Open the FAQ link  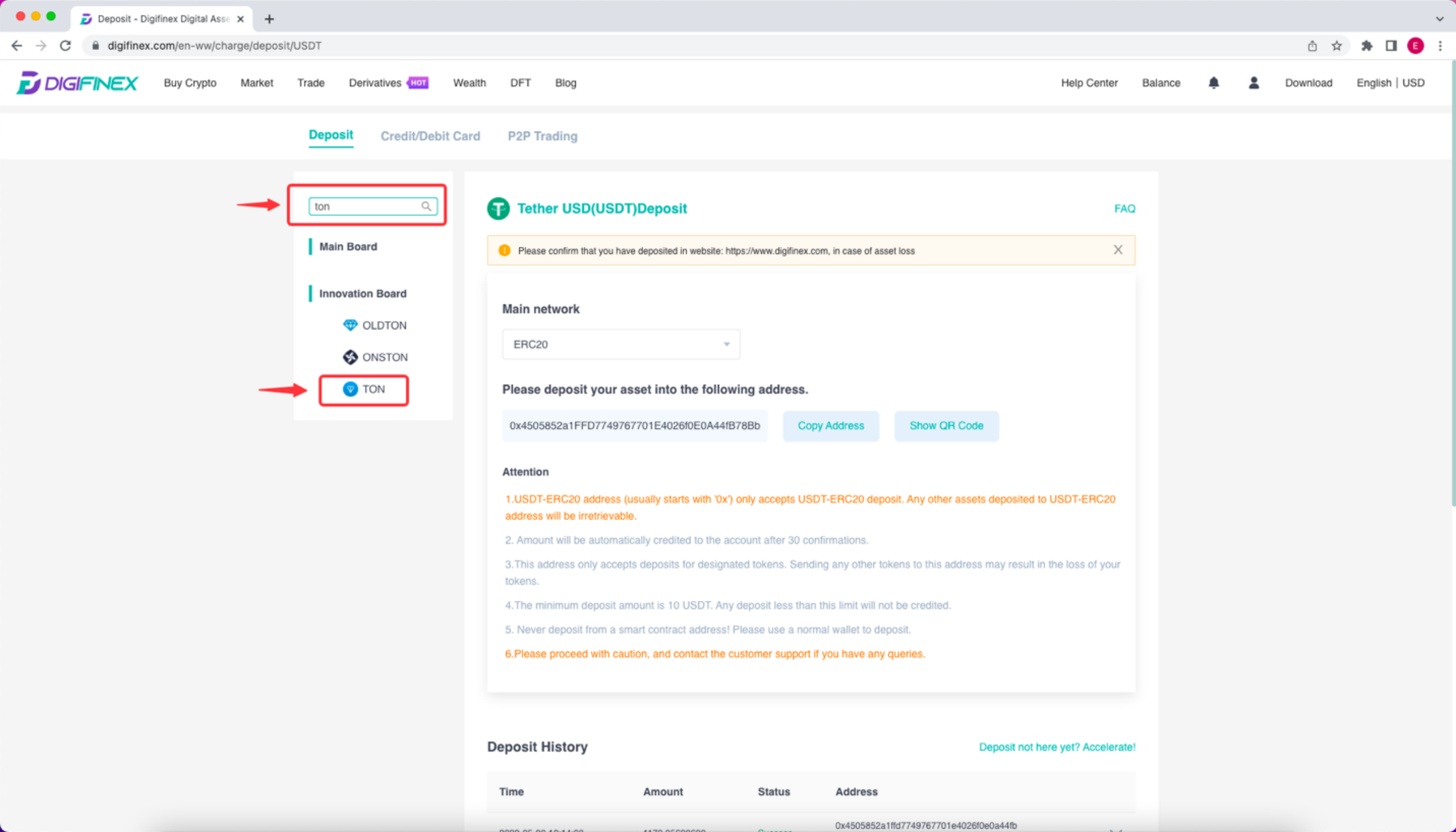1124,209
